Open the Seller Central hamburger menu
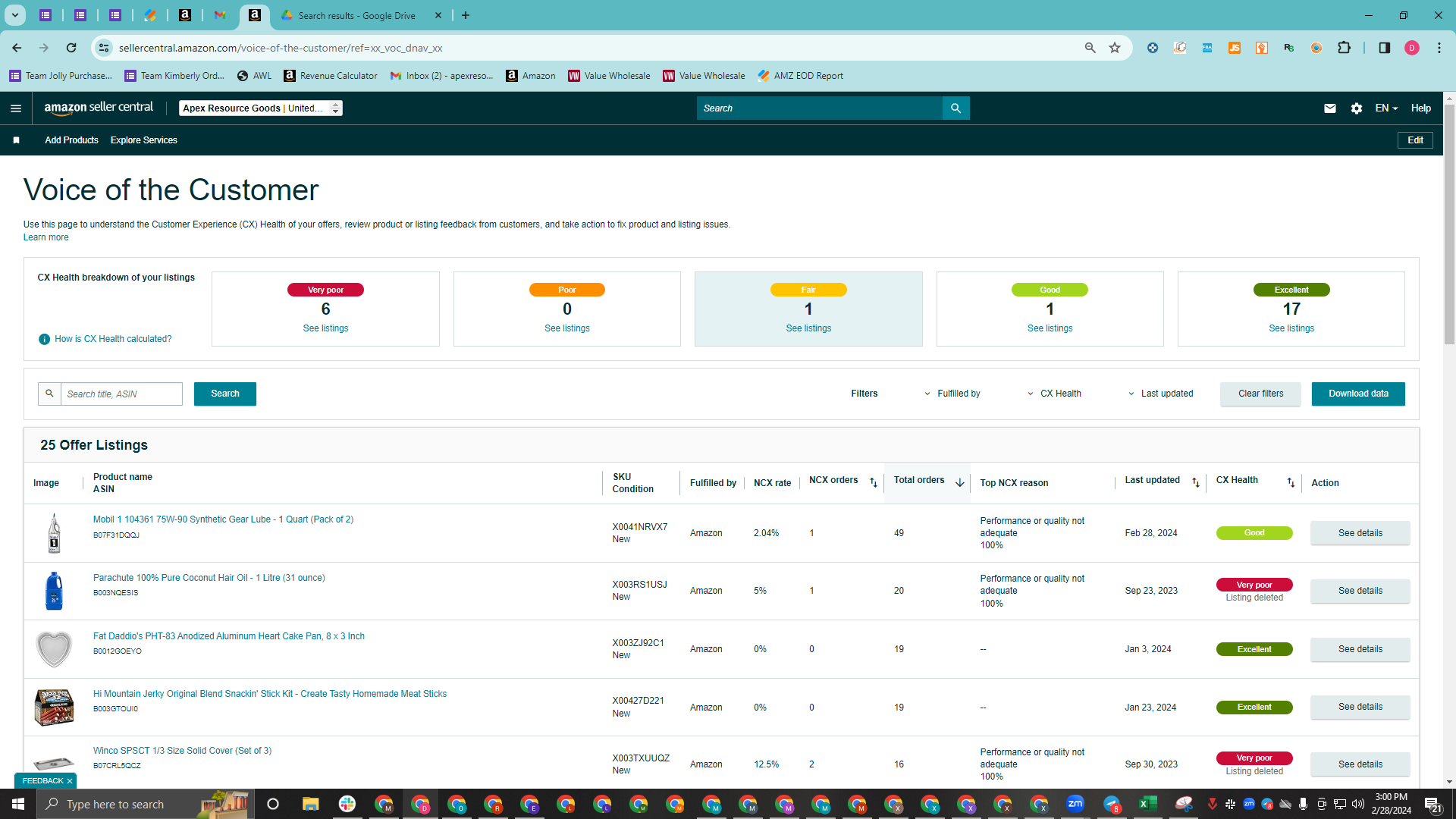1456x819 pixels. (x=15, y=108)
